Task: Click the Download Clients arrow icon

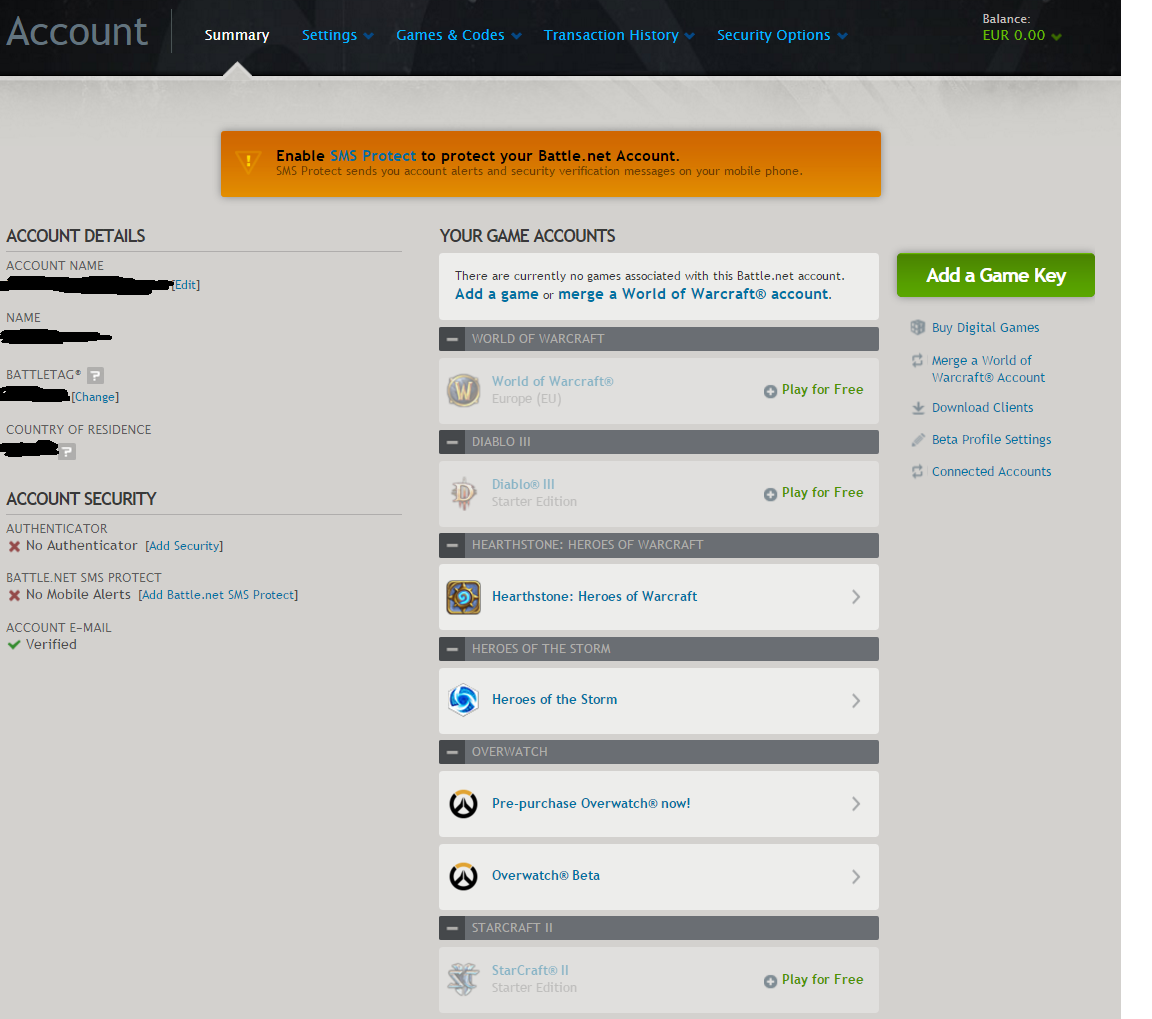Action: 918,408
